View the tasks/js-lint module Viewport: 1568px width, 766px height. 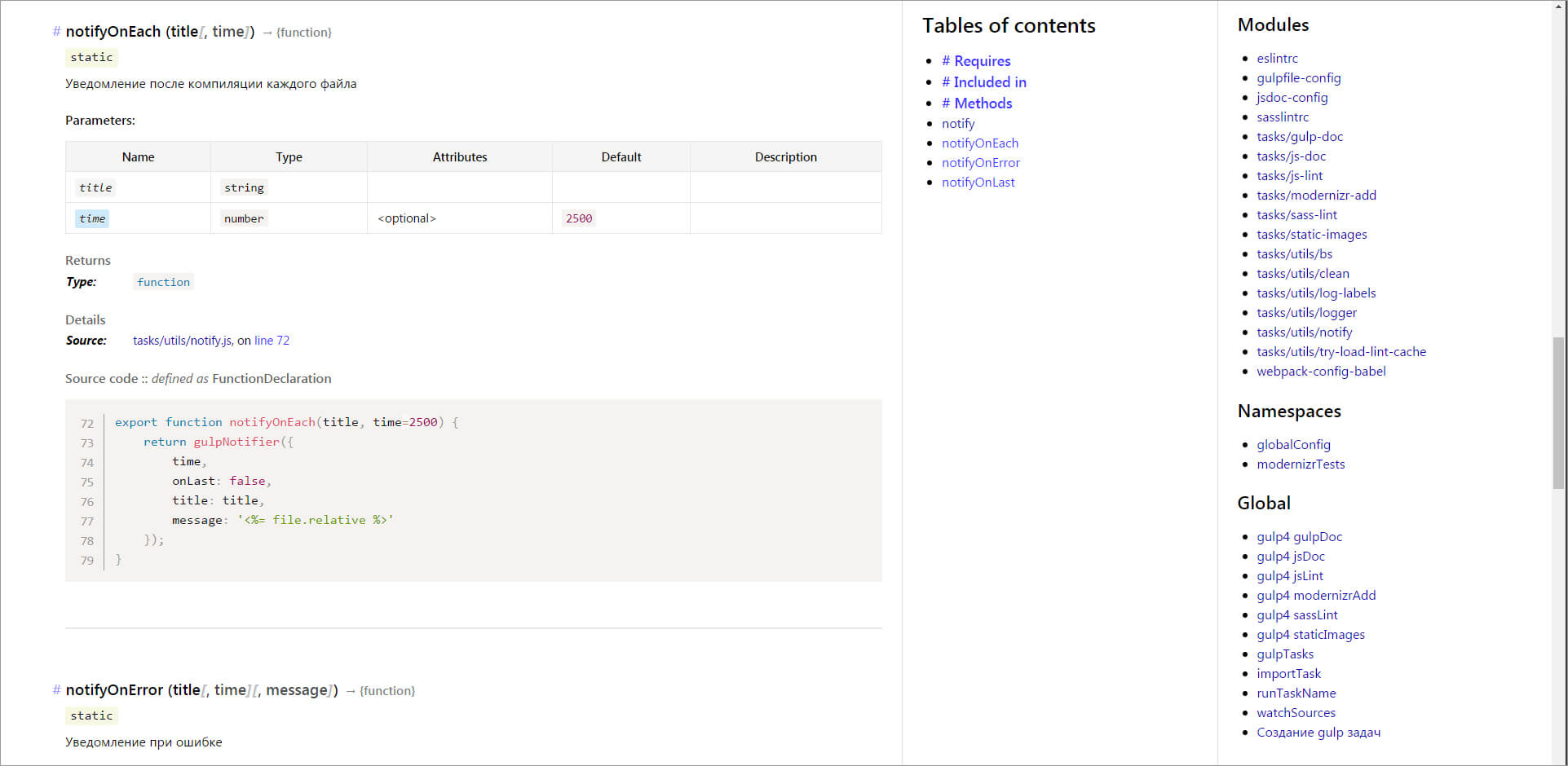[x=1290, y=176]
